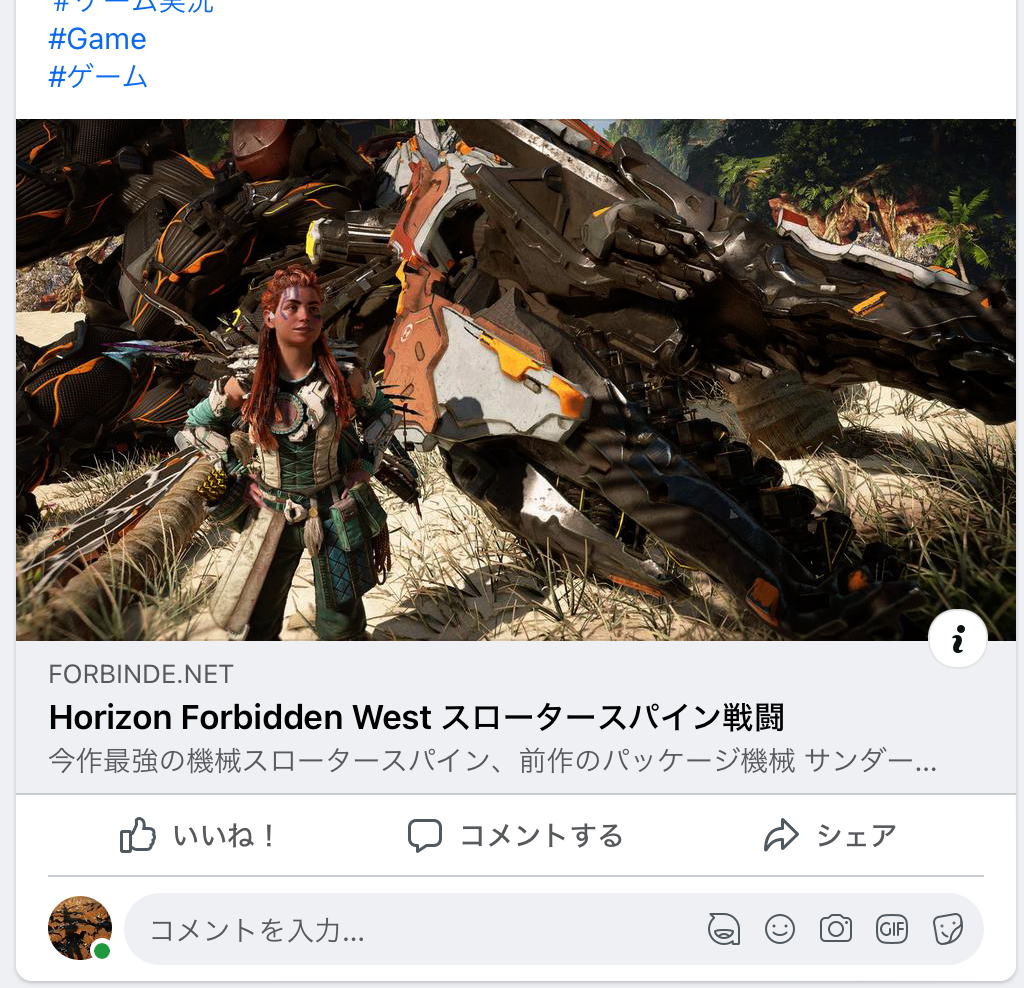Open the avatar sticker picker in comment box
This screenshot has width=1024, height=988.
point(724,929)
